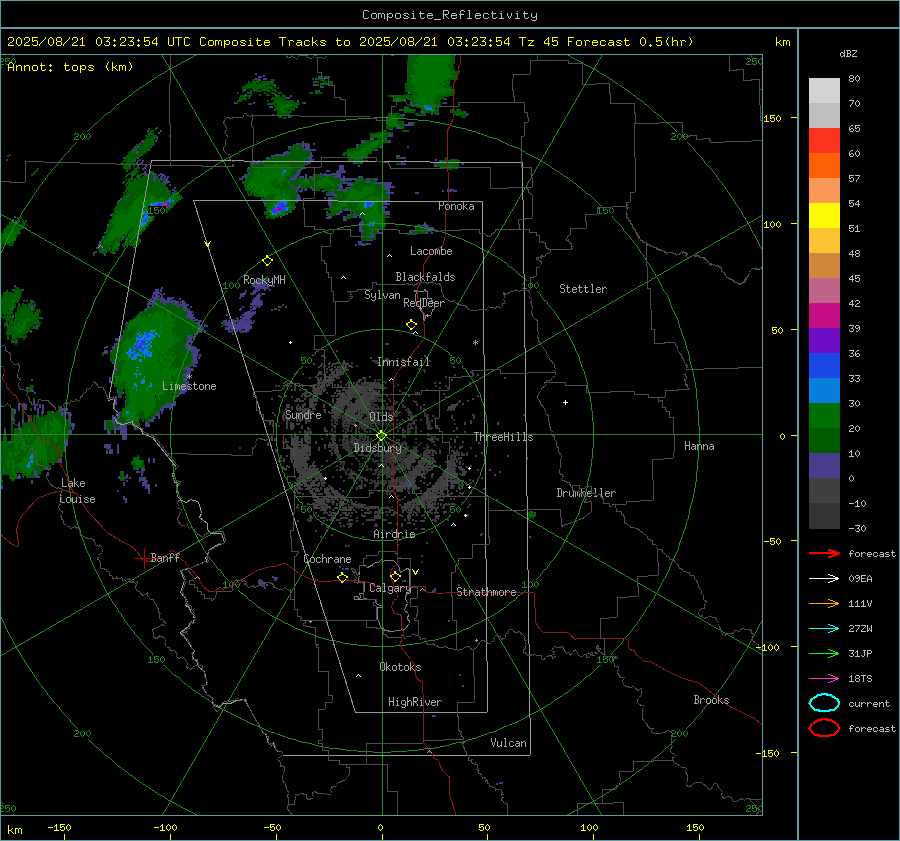Click the -150 value on the bottom axis
This screenshot has width=900, height=841.
click(59, 827)
